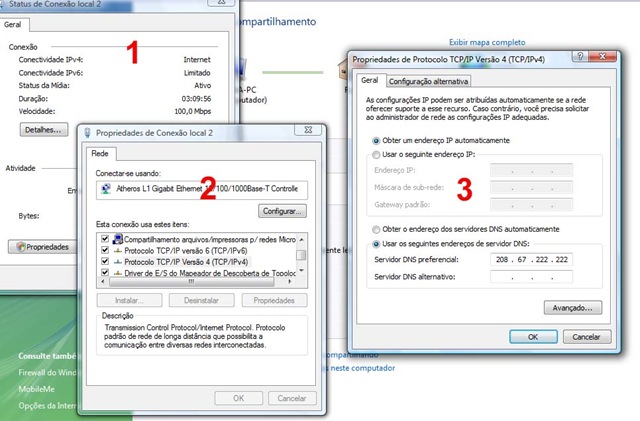Open the Exibir mapa completo link
This screenshot has height=421, width=640.
tap(487, 42)
